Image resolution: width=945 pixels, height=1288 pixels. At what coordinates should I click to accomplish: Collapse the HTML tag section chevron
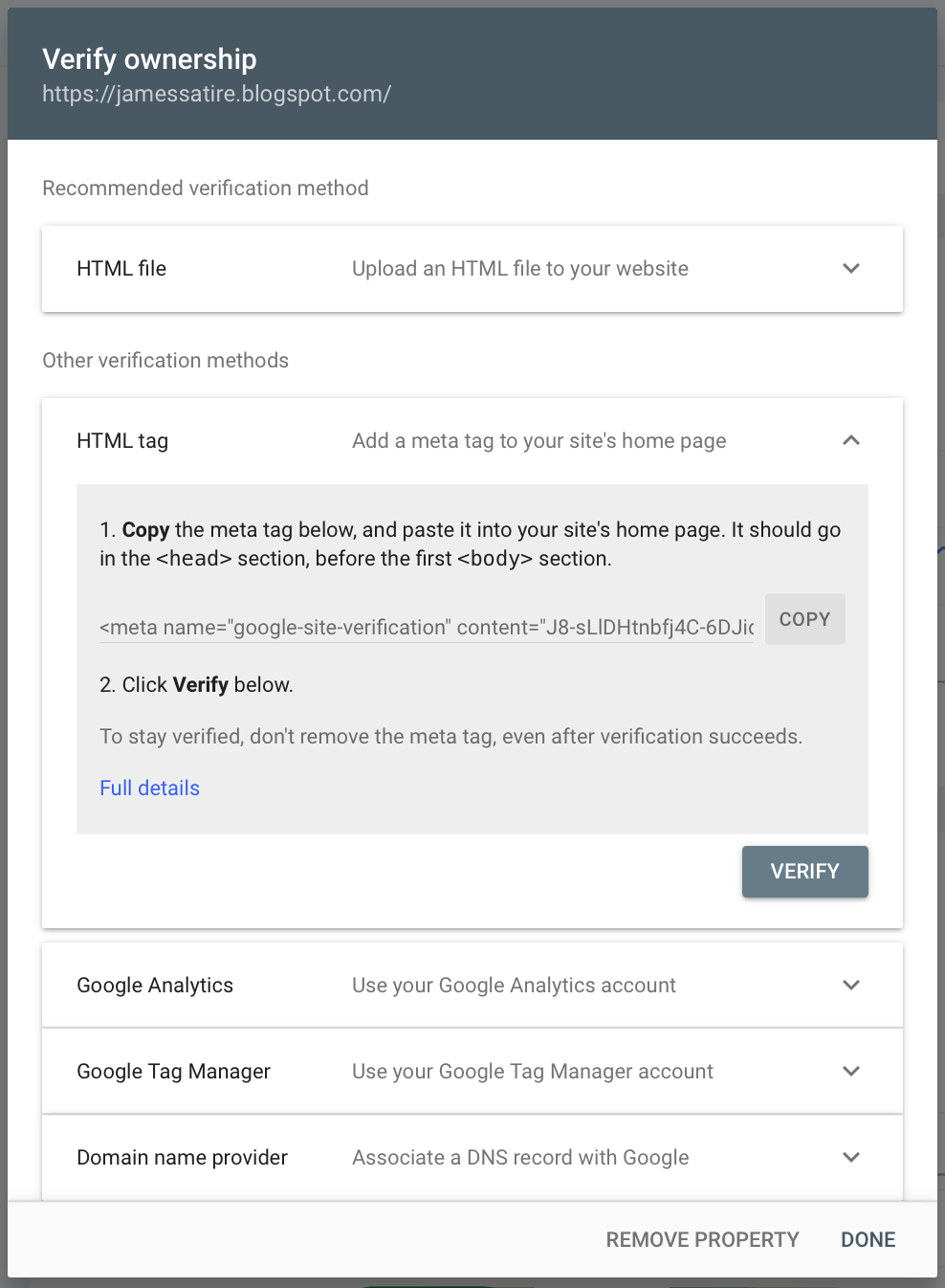point(850,441)
